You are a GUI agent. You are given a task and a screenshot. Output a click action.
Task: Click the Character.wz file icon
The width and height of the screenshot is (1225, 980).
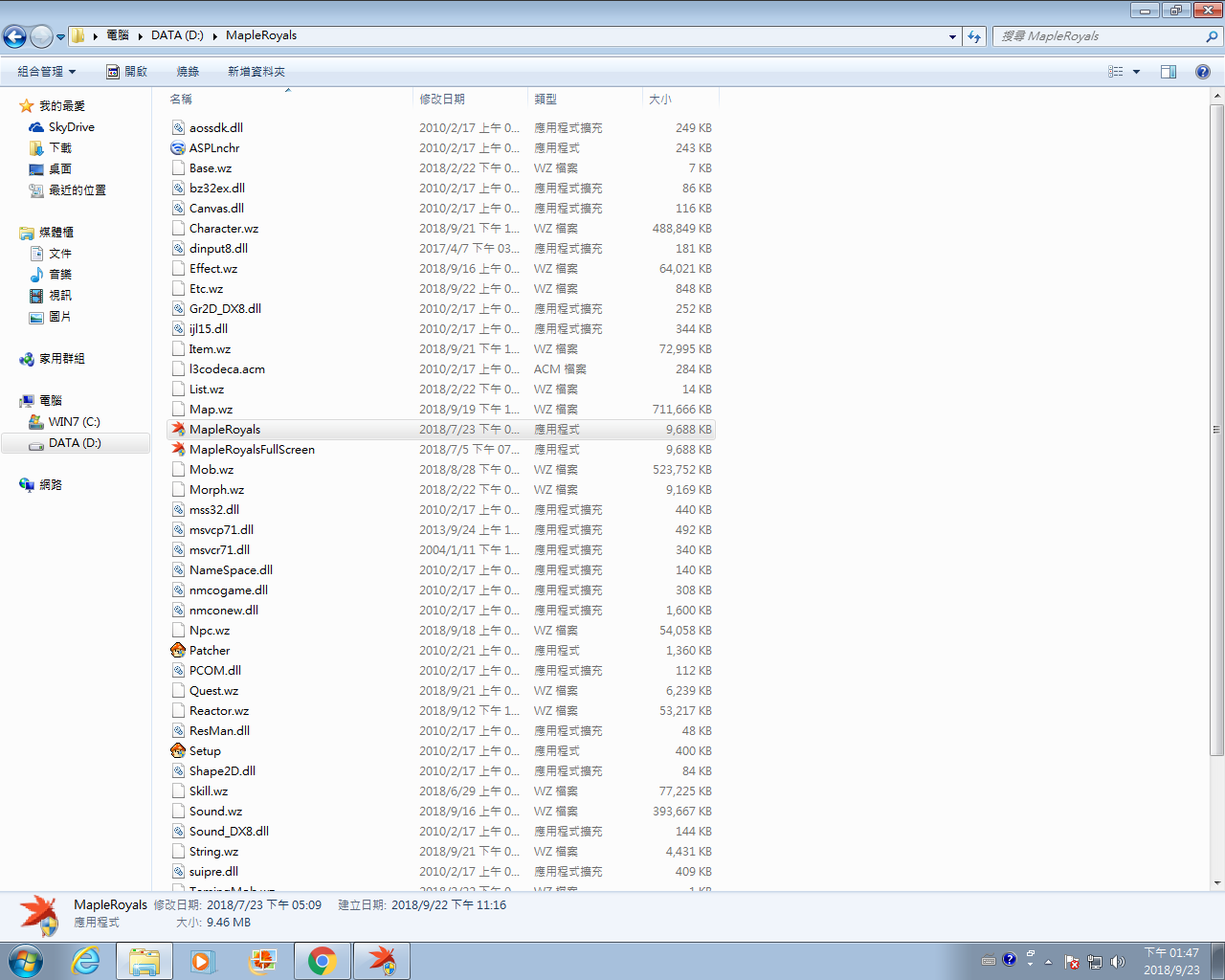[x=178, y=228]
